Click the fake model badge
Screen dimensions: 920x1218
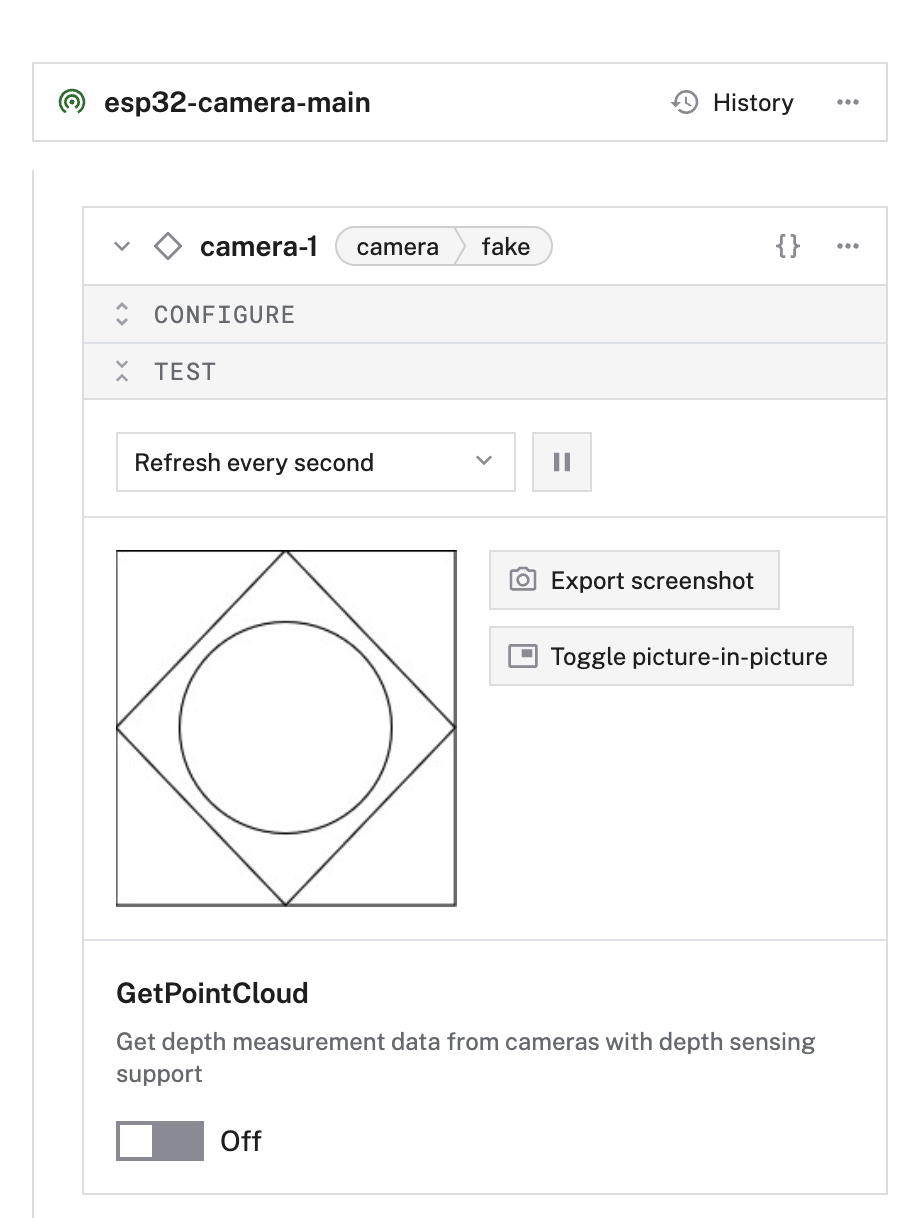point(505,247)
